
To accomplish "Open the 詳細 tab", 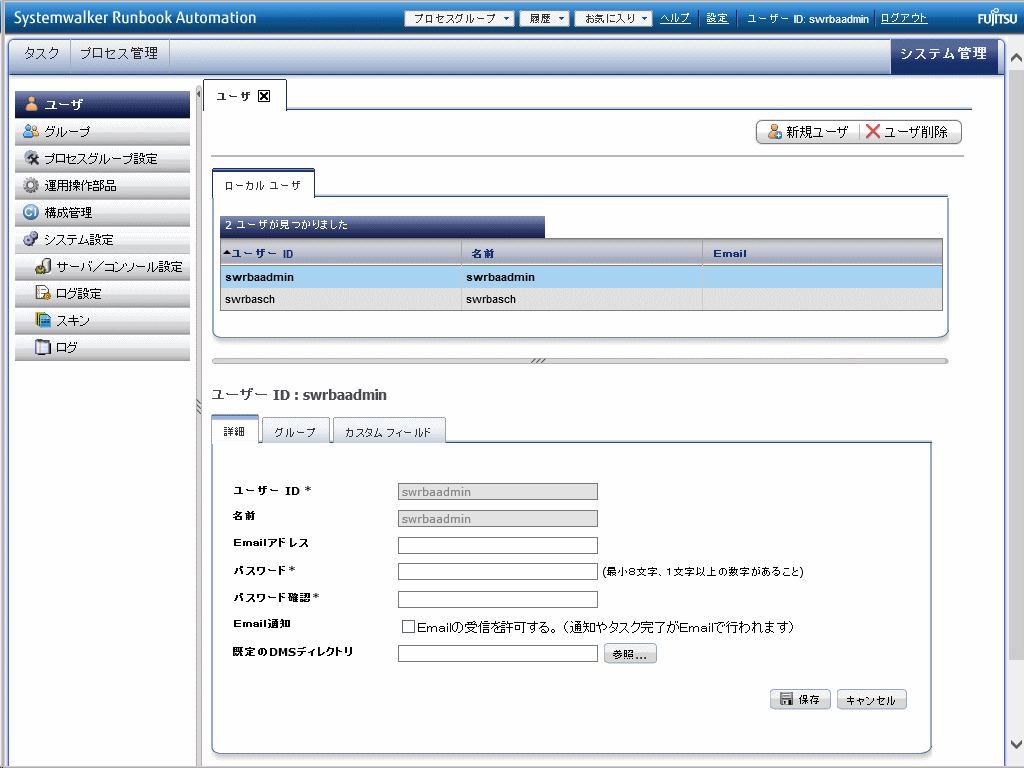I will (234, 431).
